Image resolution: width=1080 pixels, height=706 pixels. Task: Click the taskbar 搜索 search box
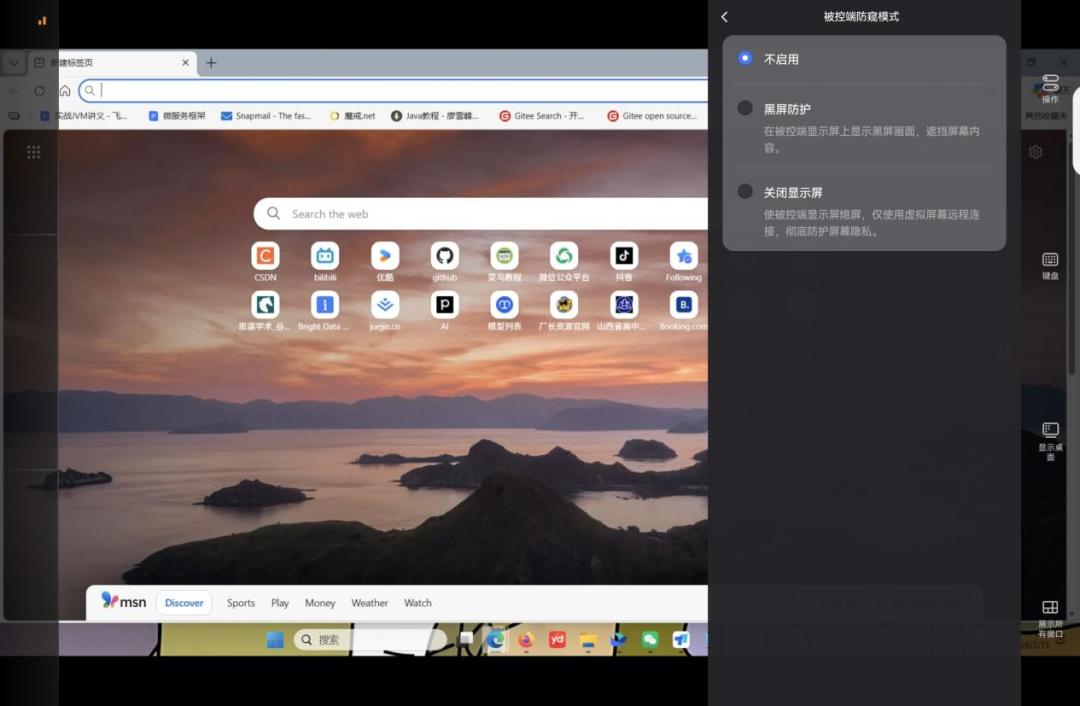tap(370, 640)
